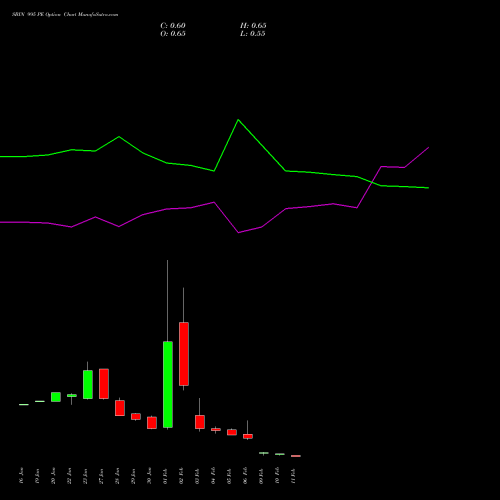The image size is (500, 500).
Task: Click the peak of the green indicator line
Action: [238, 120]
